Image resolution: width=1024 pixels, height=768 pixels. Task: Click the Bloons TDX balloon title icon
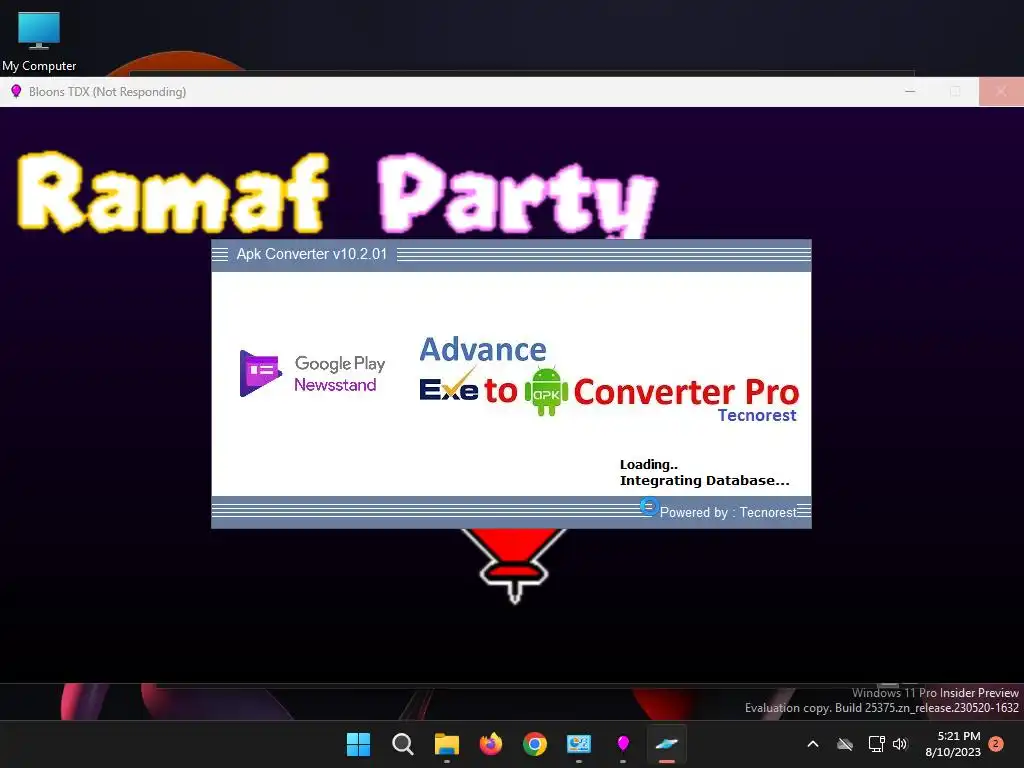click(16, 91)
